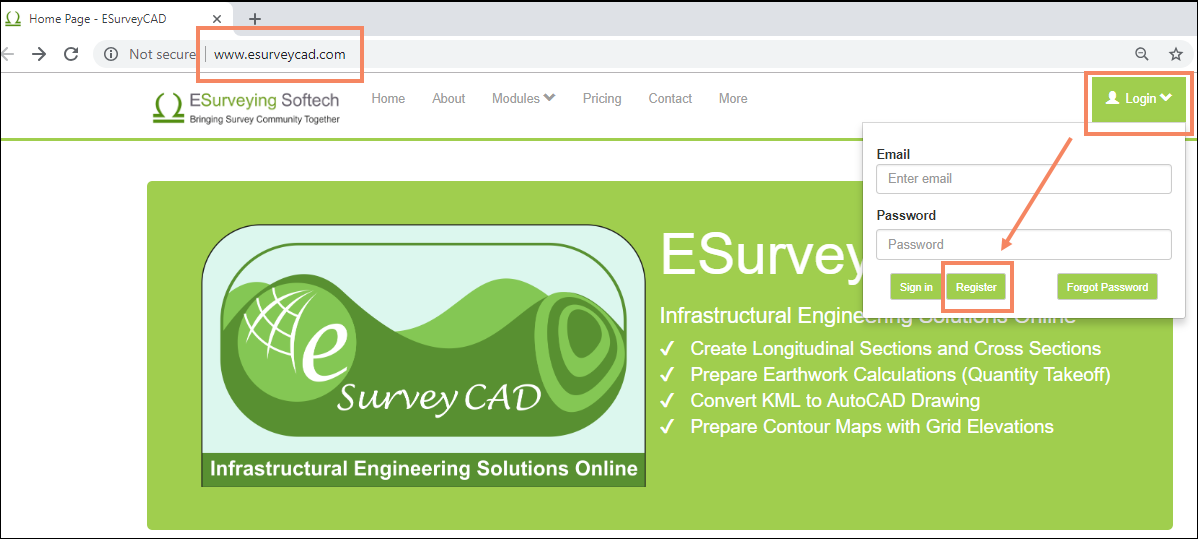Select the Home Page - ESurveyCAD tab

coord(116,18)
